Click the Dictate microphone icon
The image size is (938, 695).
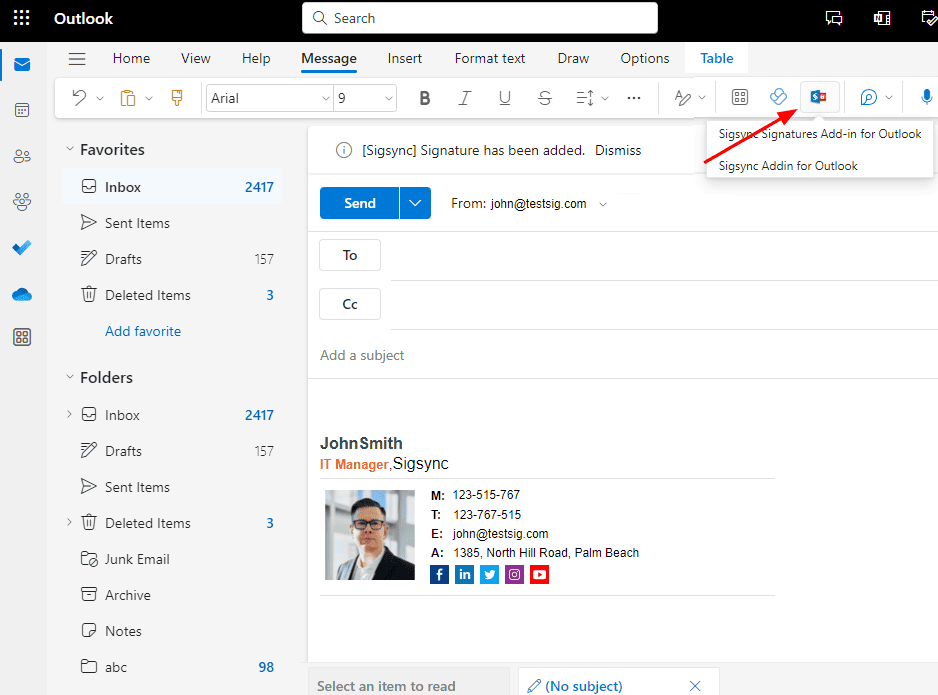[926, 98]
